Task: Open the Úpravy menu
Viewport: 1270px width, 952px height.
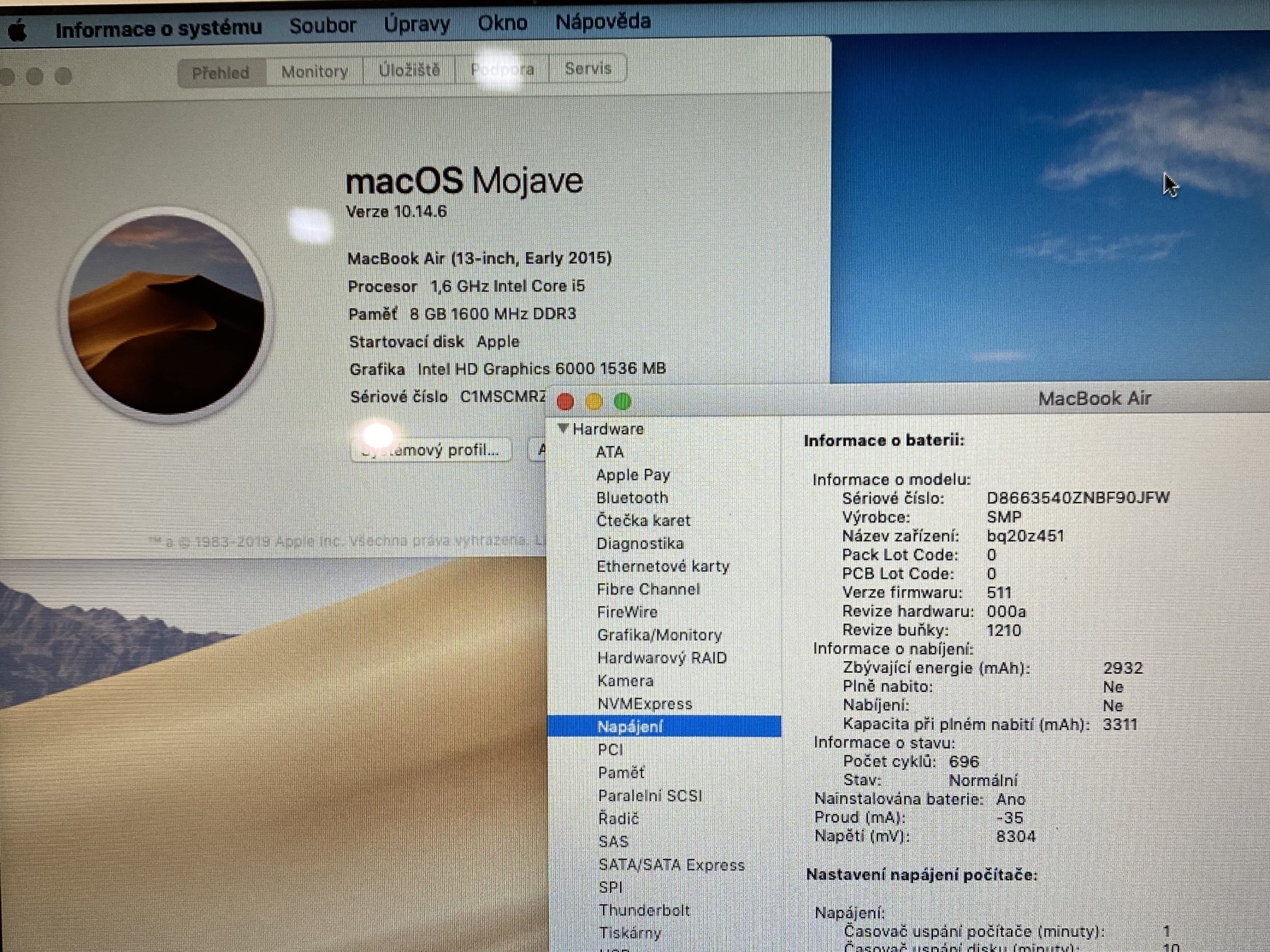Action: point(417,24)
